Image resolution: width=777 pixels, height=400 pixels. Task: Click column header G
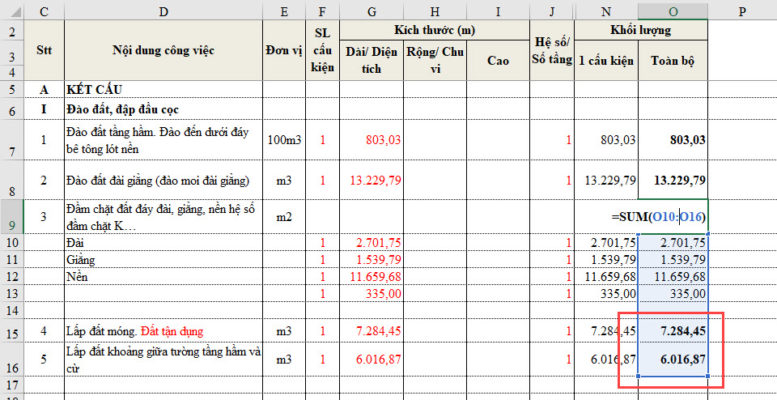(371, 10)
